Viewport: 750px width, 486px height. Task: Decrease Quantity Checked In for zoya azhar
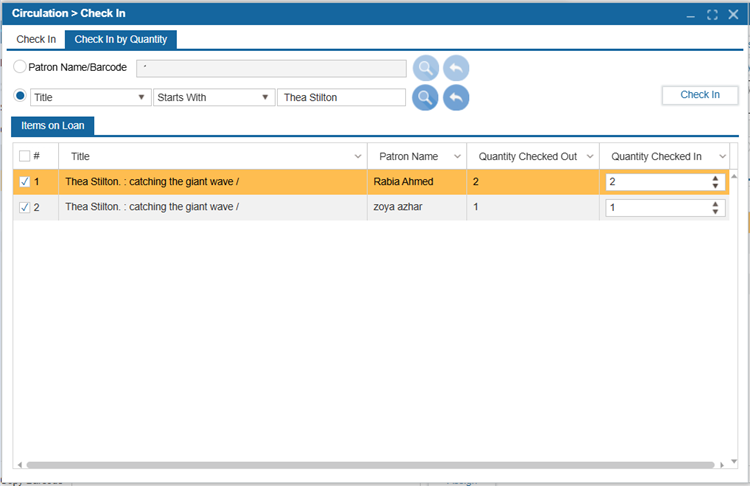[x=715, y=211]
